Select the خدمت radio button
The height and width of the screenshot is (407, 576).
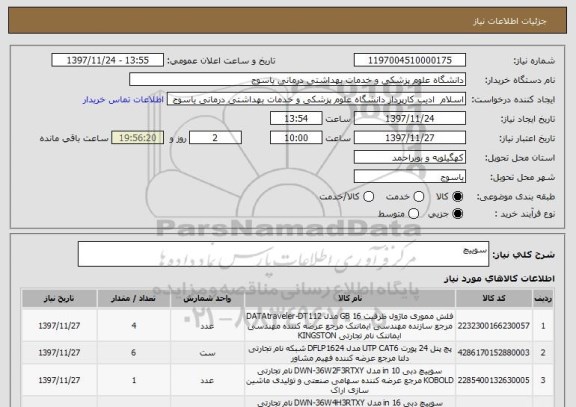coord(419,197)
